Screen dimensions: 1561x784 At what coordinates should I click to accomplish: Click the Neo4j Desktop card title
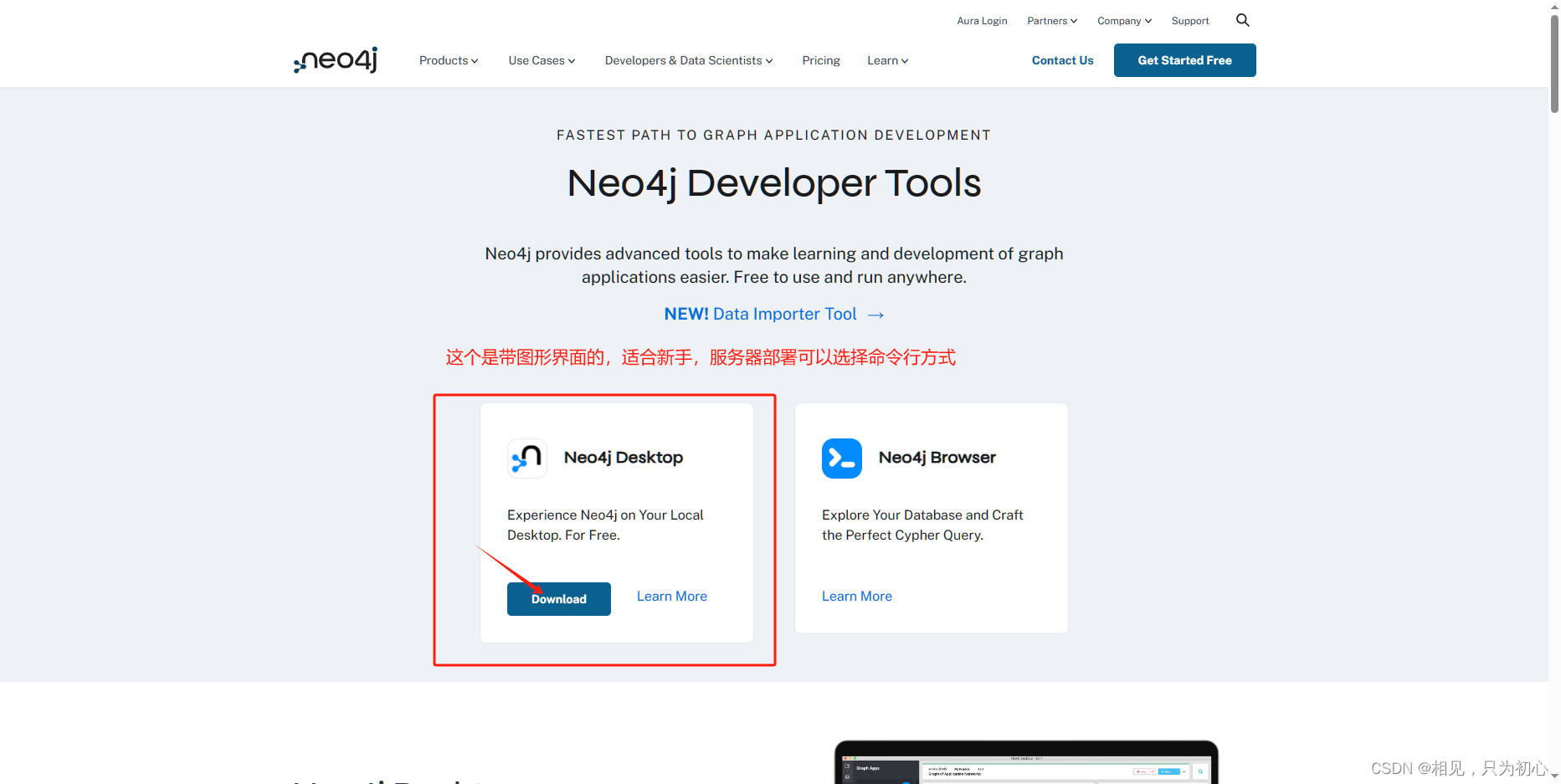[624, 458]
